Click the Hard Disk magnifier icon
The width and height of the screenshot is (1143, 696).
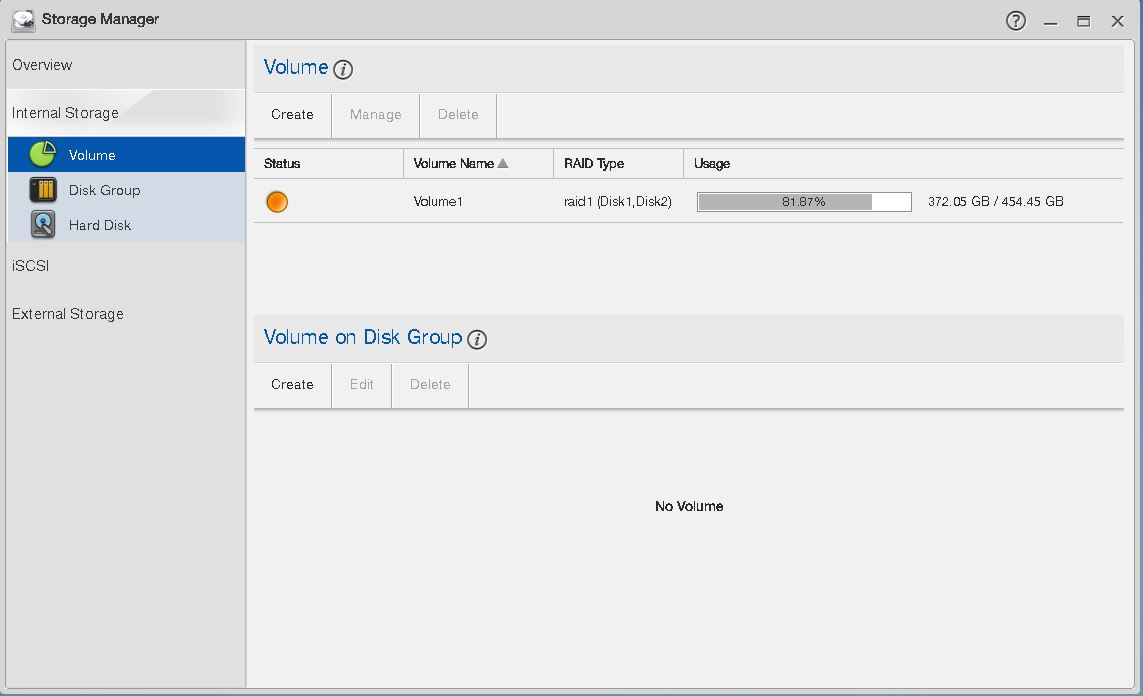43,224
